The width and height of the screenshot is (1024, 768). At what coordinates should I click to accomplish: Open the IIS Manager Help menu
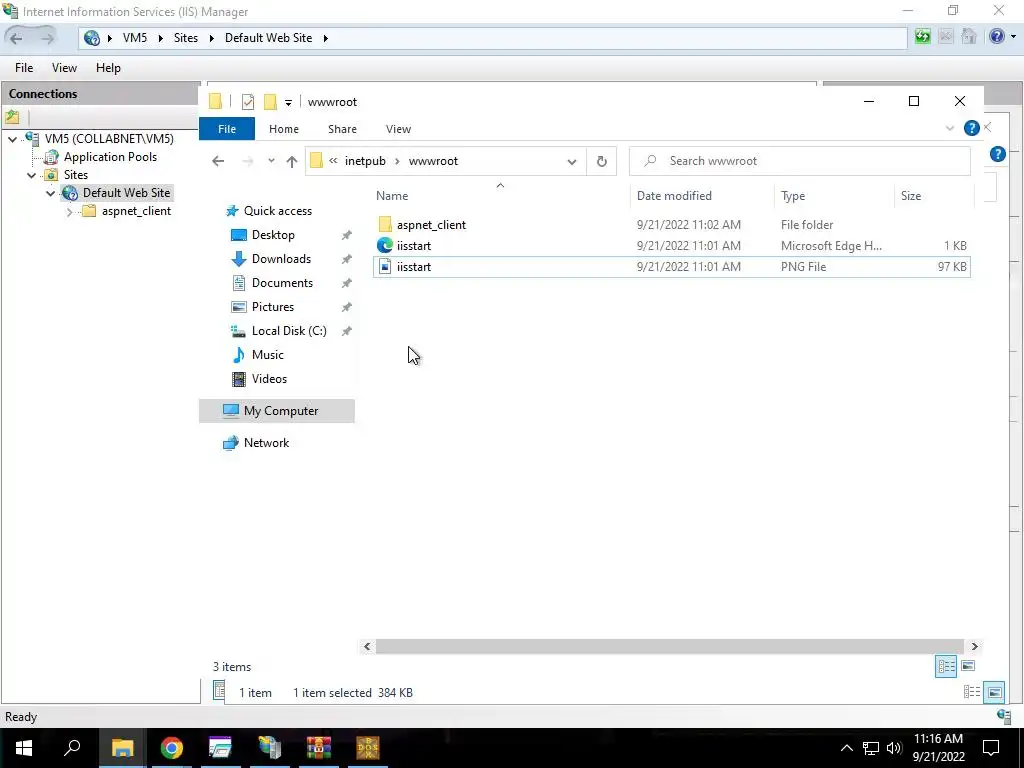point(108,68)
